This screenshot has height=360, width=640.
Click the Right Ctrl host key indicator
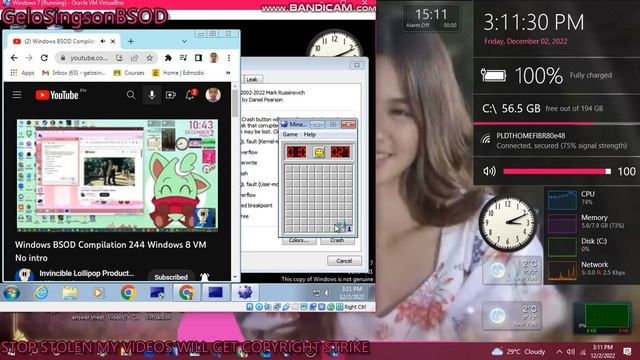pyautogui.click(x=356, y=307)
